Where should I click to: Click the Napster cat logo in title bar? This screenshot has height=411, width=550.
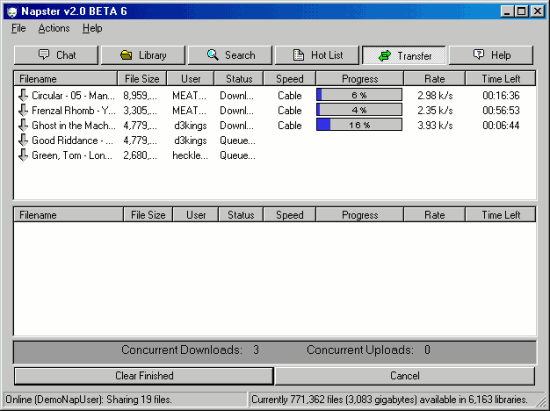(12, 12)
